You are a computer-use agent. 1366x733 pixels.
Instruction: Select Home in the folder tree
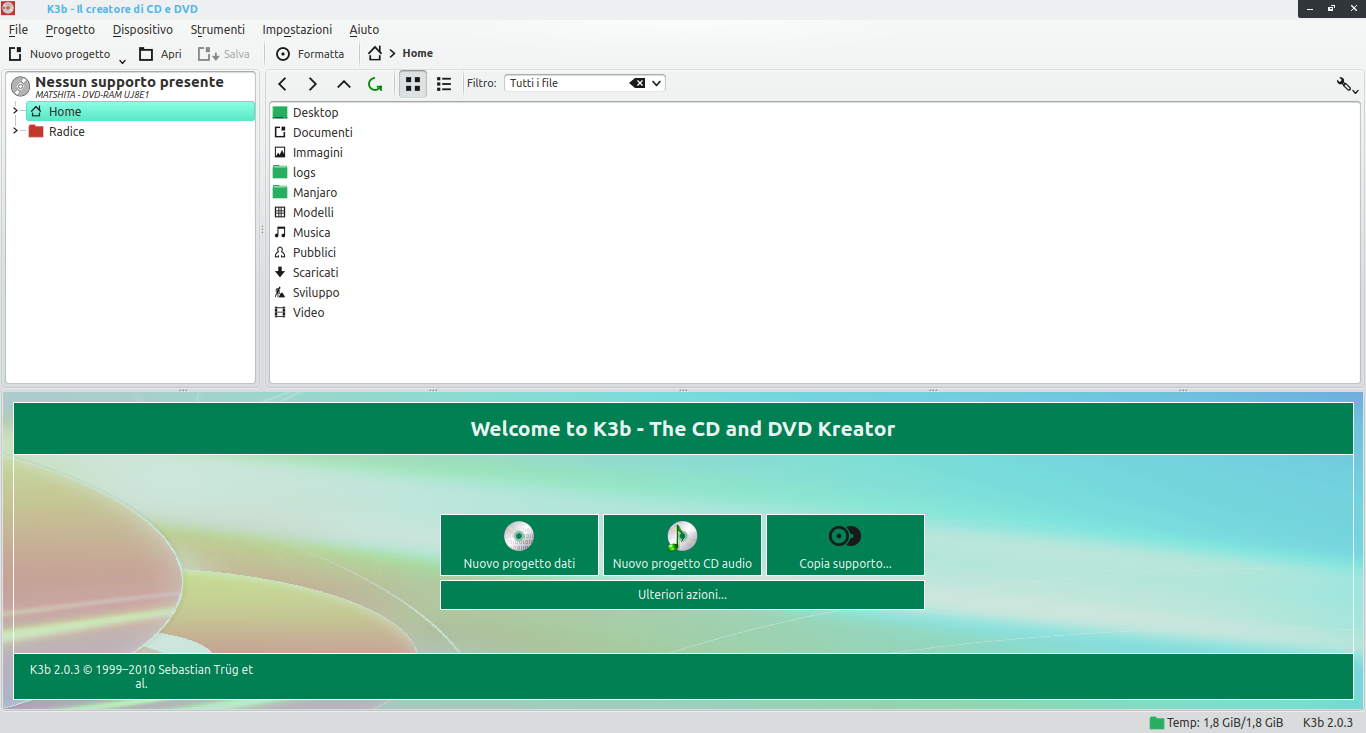pos(140,112)
